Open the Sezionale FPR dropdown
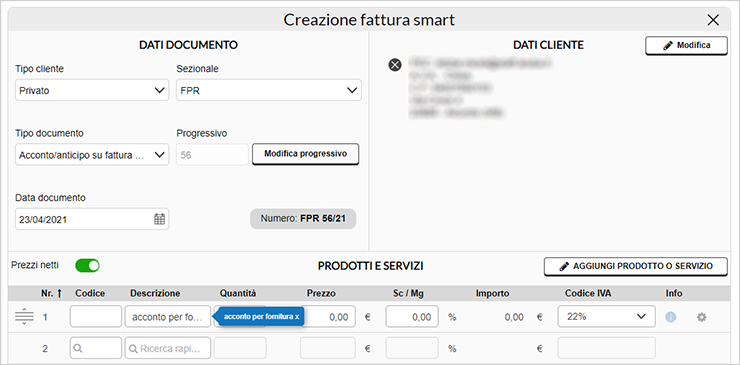The height and width of the screenshot is (365, 740). click(x=269, y=90)
